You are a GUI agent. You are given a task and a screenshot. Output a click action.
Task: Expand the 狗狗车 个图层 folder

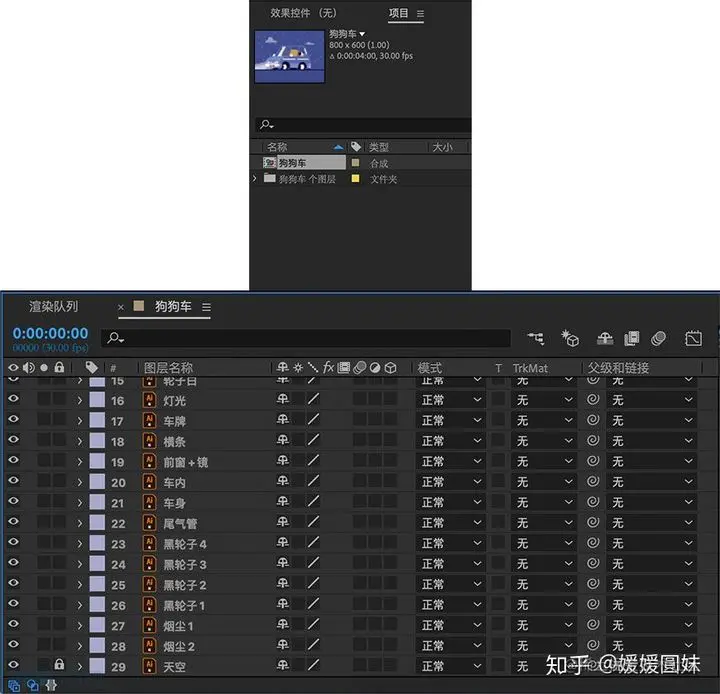pyautogui.click(x=254, y=178)
